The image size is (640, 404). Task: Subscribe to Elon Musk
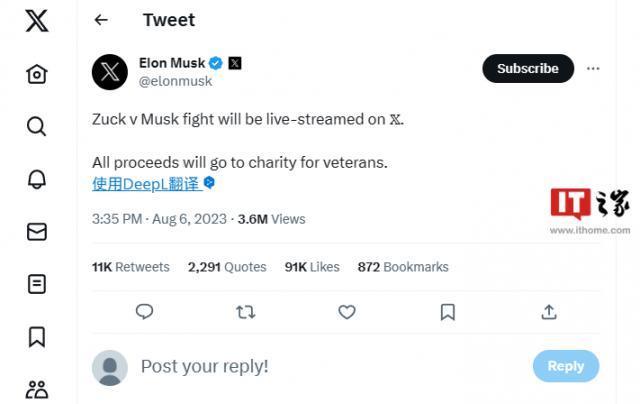527,69
